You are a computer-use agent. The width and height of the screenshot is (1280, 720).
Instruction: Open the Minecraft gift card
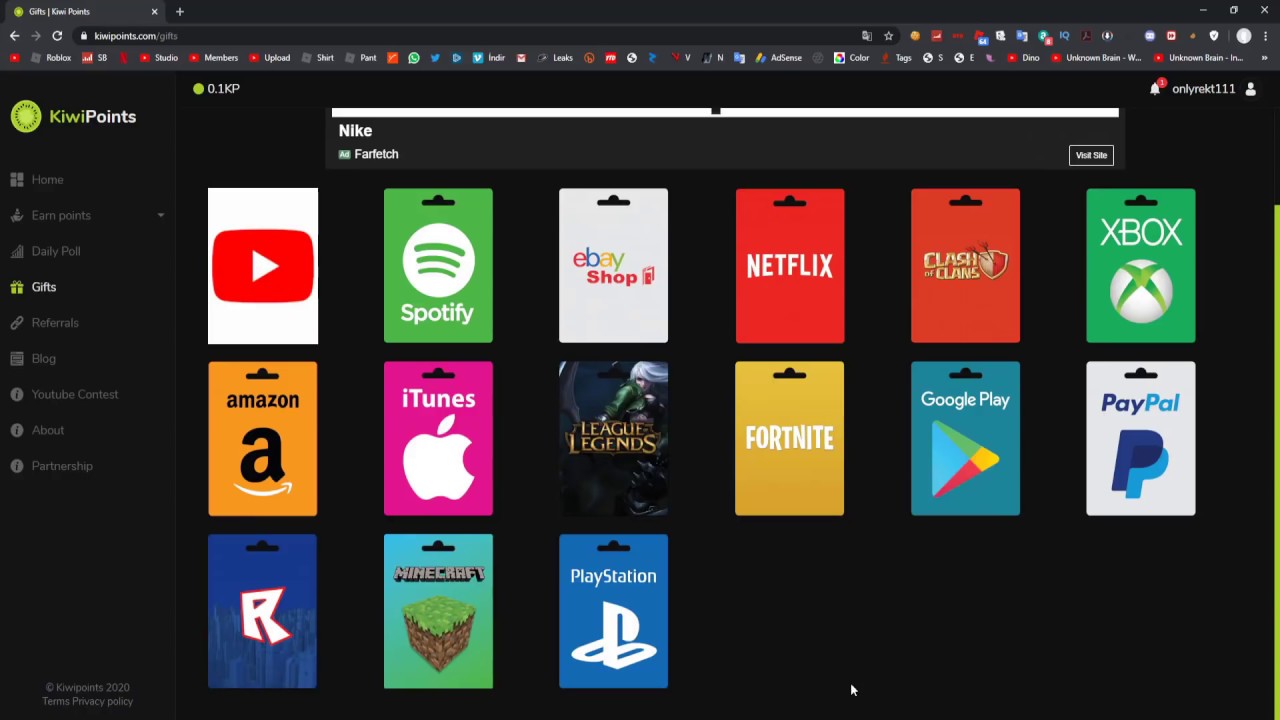pos(438,611)
